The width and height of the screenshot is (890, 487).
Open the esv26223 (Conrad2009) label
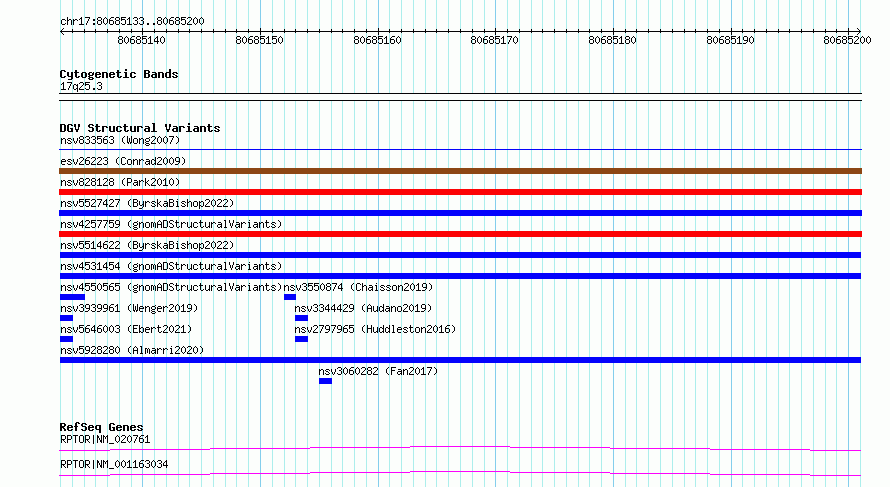123,161
